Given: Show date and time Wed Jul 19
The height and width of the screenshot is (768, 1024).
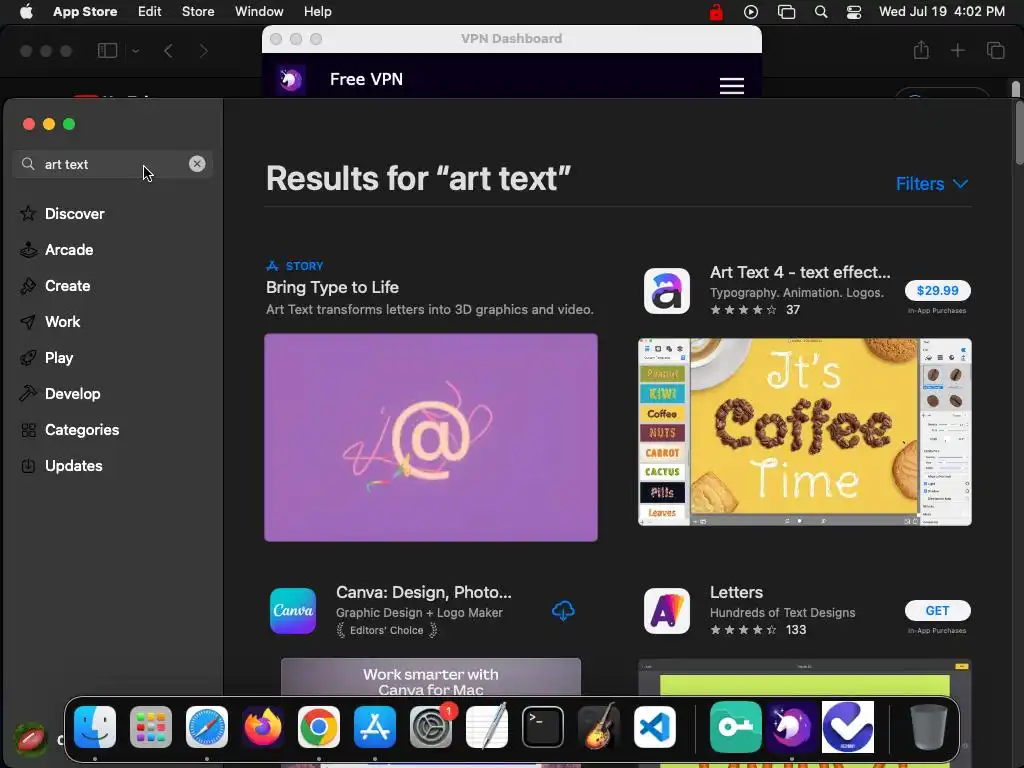Looking at the screenshot, I should 942,11.
